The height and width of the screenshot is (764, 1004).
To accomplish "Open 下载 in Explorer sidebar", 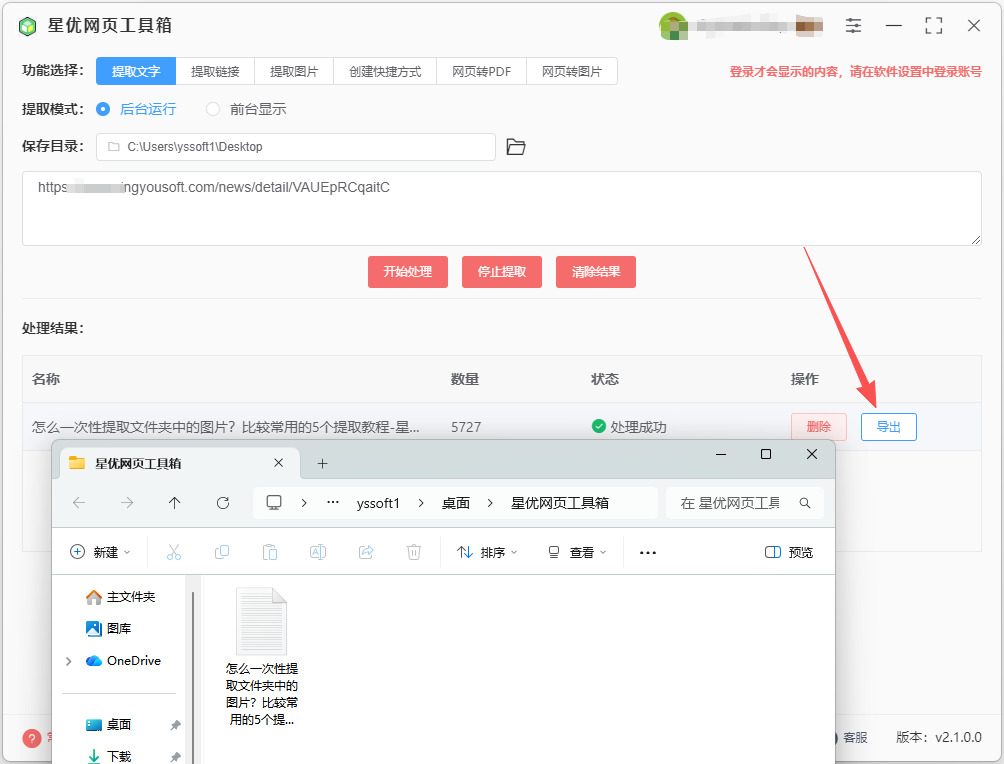I will coord(108,756).
